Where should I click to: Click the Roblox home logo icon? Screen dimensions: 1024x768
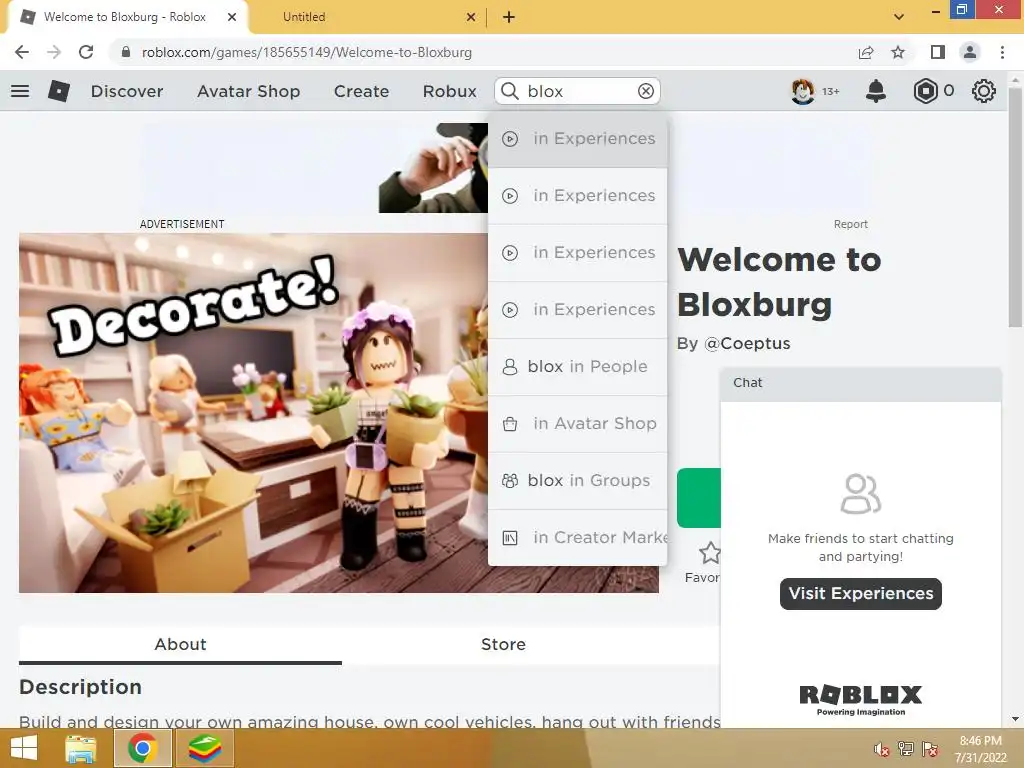pyautogui.click(x=59, y=91)
